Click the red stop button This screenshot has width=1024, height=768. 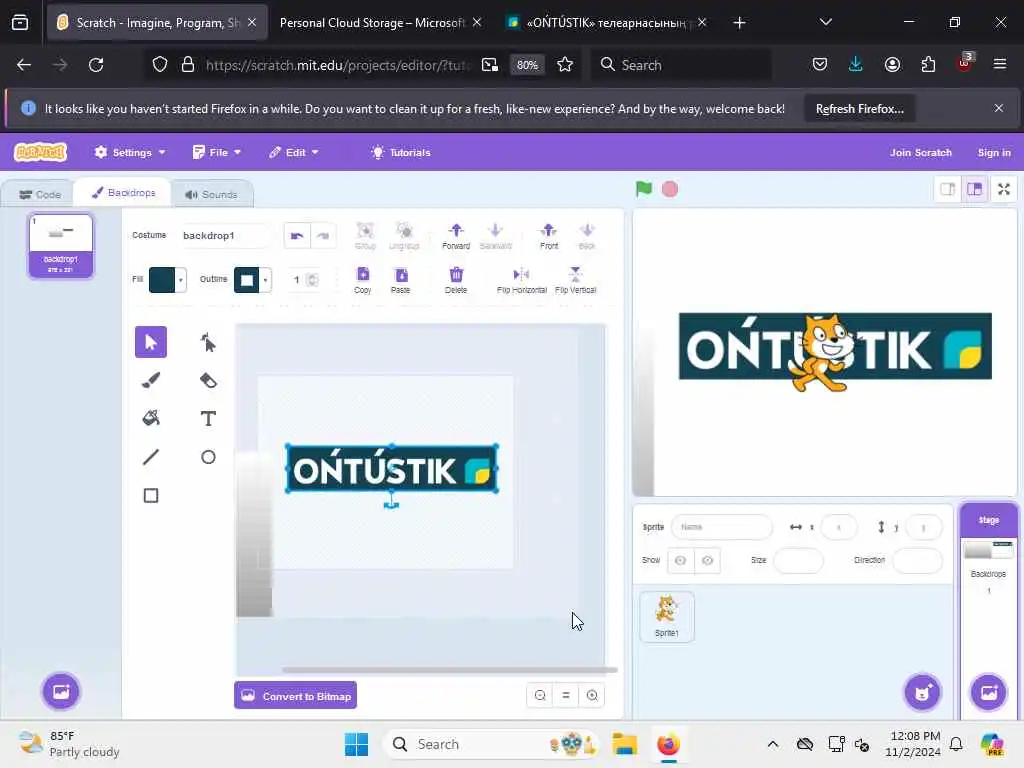pyautogui.click(x=670, y=189)
